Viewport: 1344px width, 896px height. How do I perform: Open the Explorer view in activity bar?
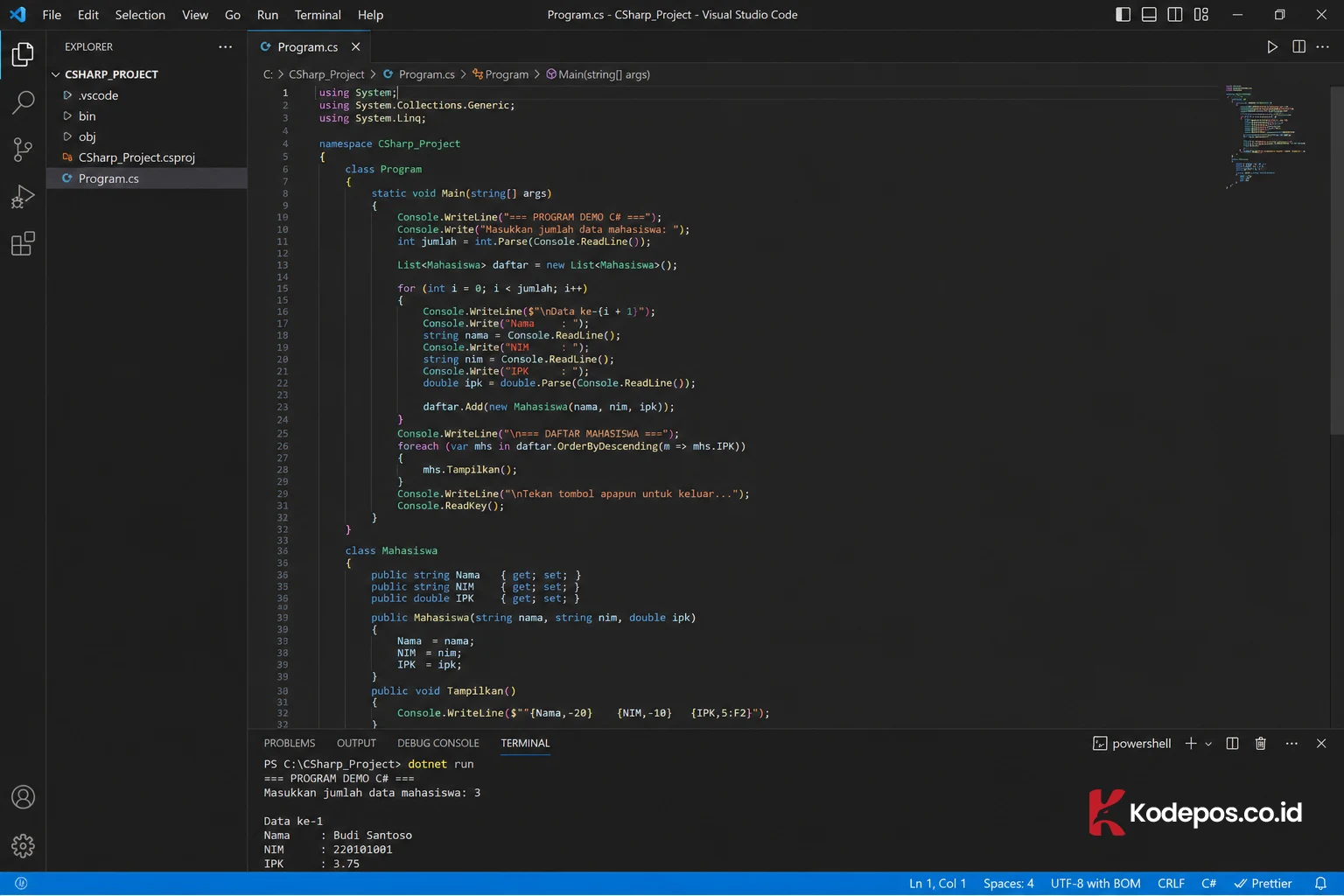(x=23, y=54)
